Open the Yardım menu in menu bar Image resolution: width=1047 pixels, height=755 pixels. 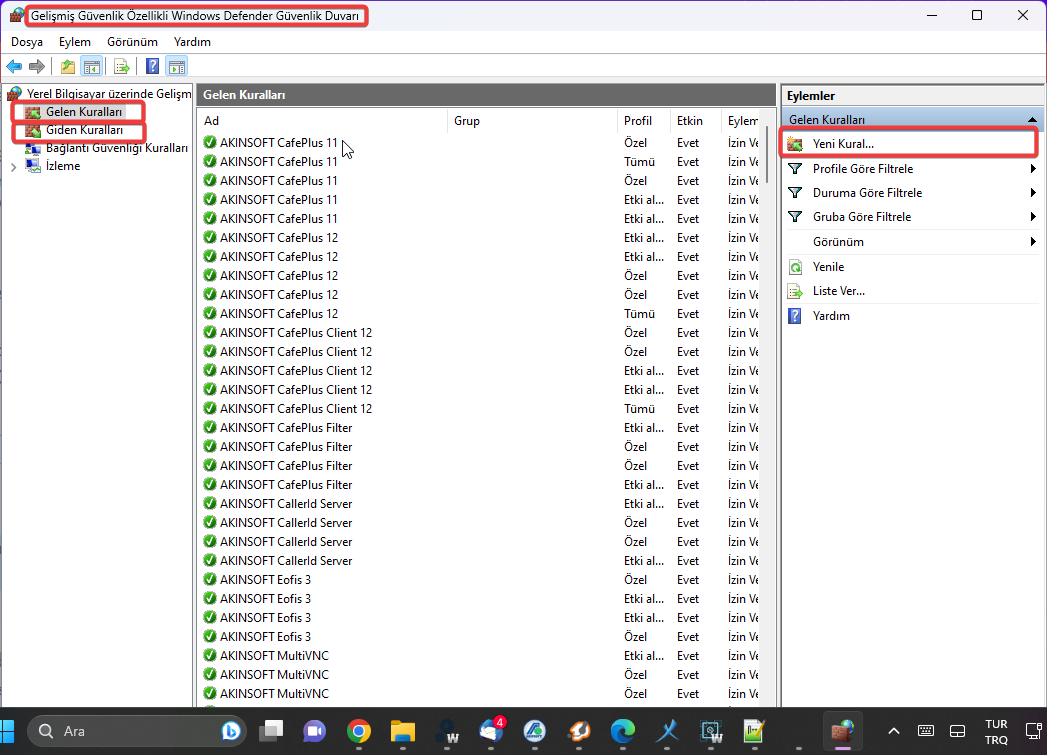[x=192, y=42]
